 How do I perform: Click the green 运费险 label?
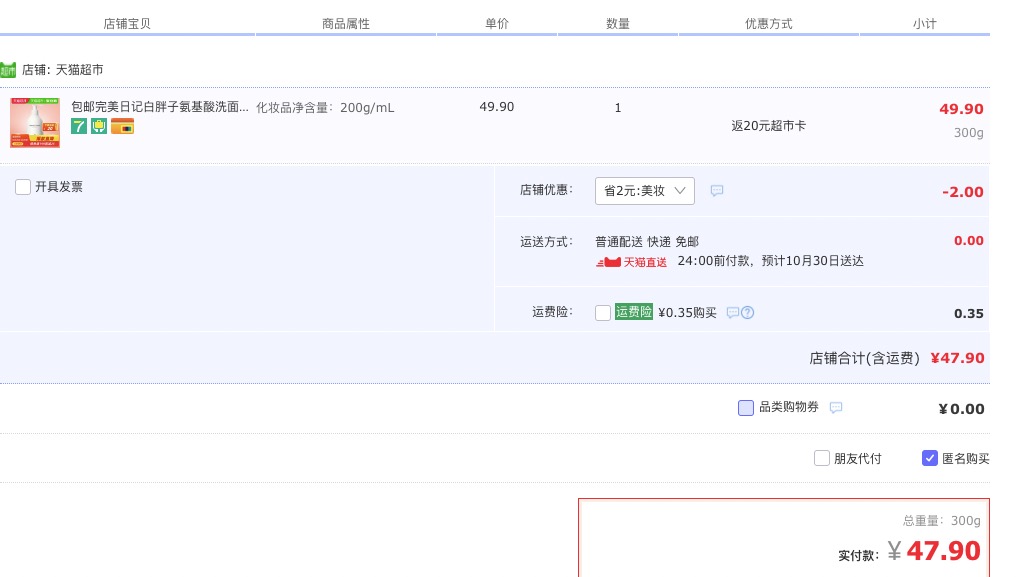(633, 312)
